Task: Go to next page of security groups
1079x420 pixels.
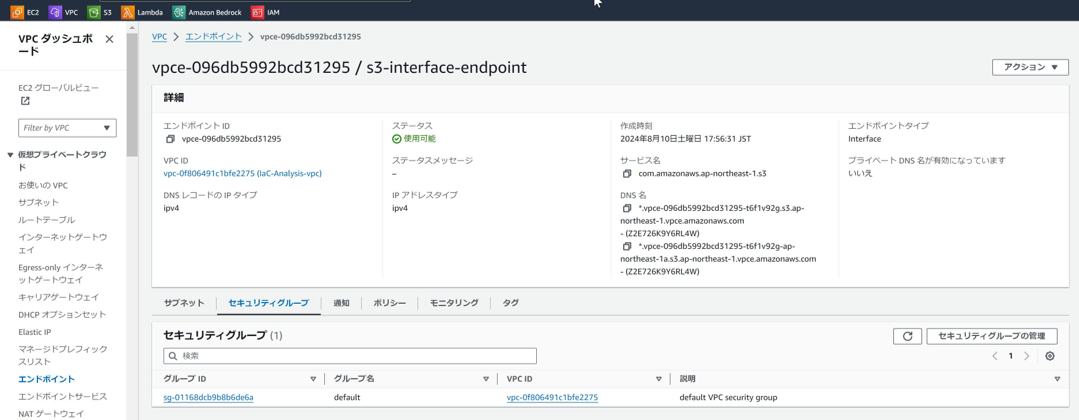Action: (1027, 356)
